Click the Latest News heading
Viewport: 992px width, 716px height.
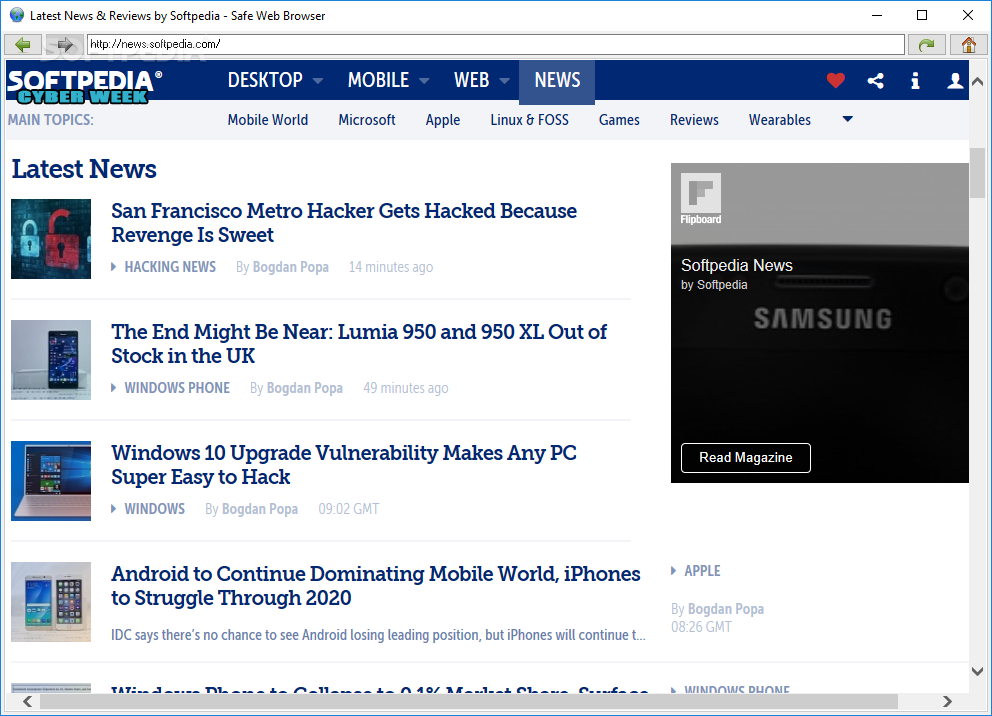coord(84,169)
